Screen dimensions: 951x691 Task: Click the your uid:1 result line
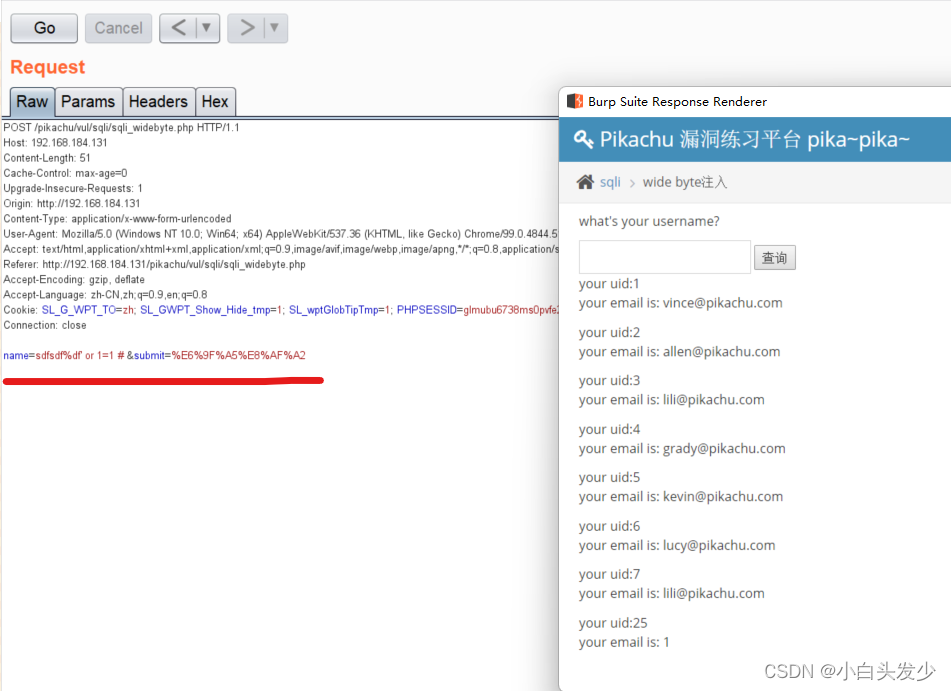609,283
